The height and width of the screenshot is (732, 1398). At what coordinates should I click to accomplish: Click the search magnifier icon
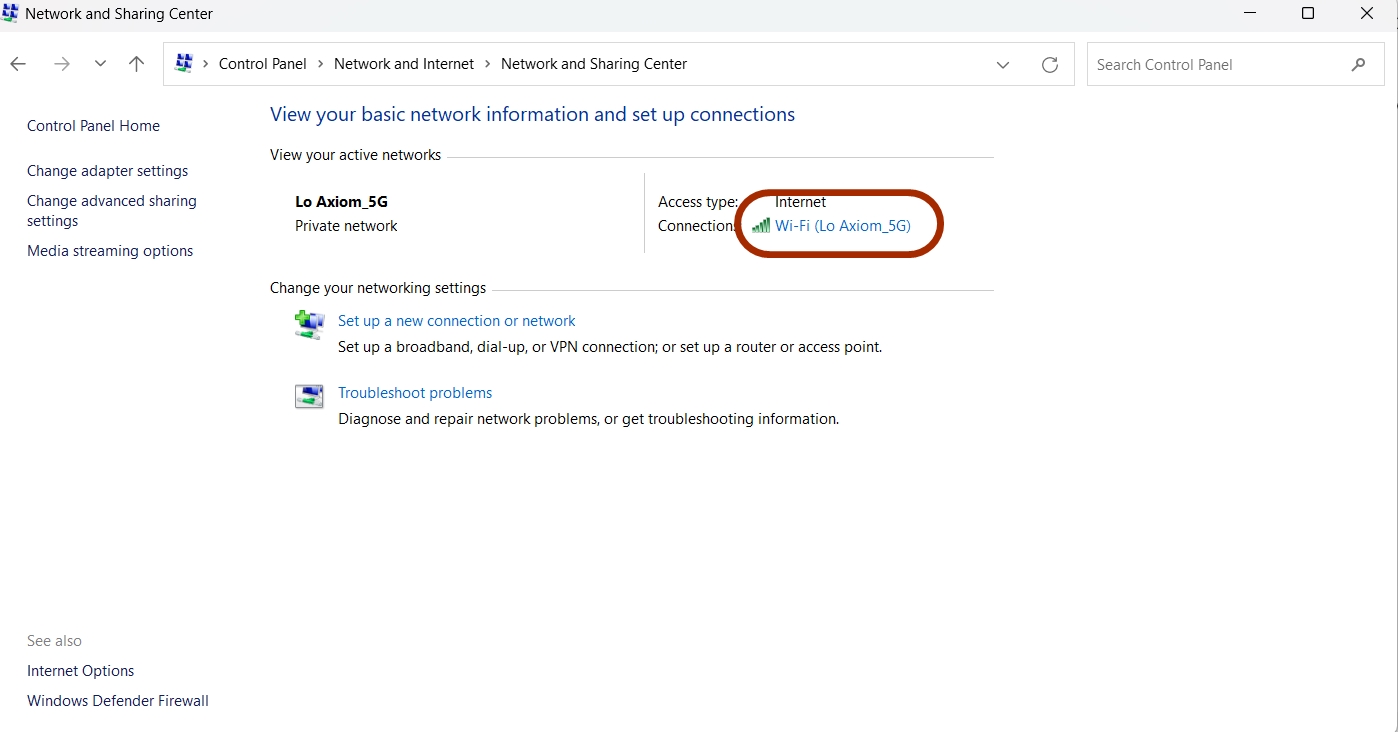click(1358, 63)
